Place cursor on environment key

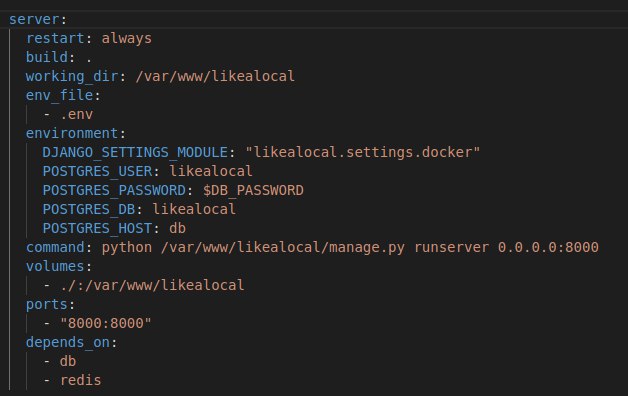coord(72,133)
